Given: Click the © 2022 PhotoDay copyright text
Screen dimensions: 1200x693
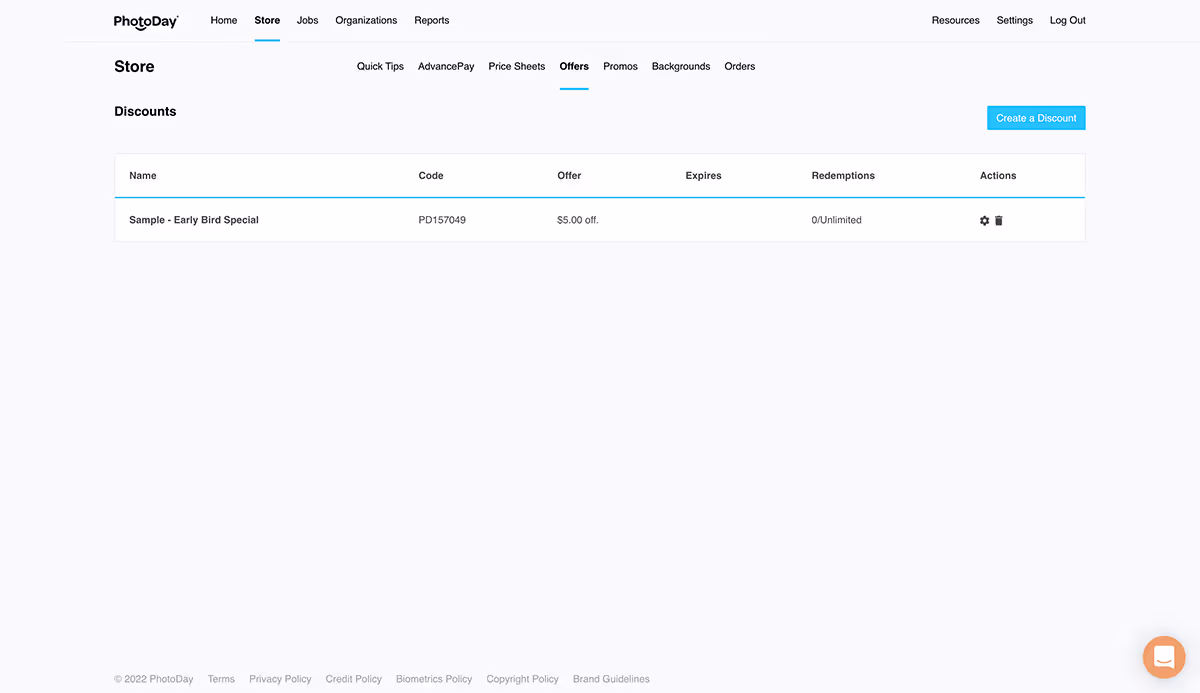Looking at the screenshot, I should coord(154,679).
